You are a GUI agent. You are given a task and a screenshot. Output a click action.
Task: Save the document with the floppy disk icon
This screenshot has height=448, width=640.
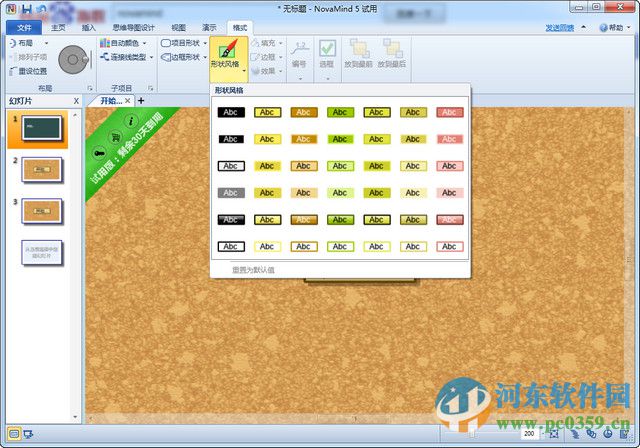(27, 9)
